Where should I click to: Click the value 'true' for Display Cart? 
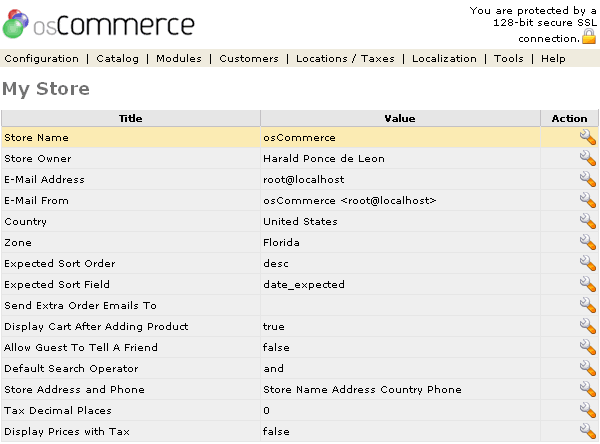tap(274, 326)
